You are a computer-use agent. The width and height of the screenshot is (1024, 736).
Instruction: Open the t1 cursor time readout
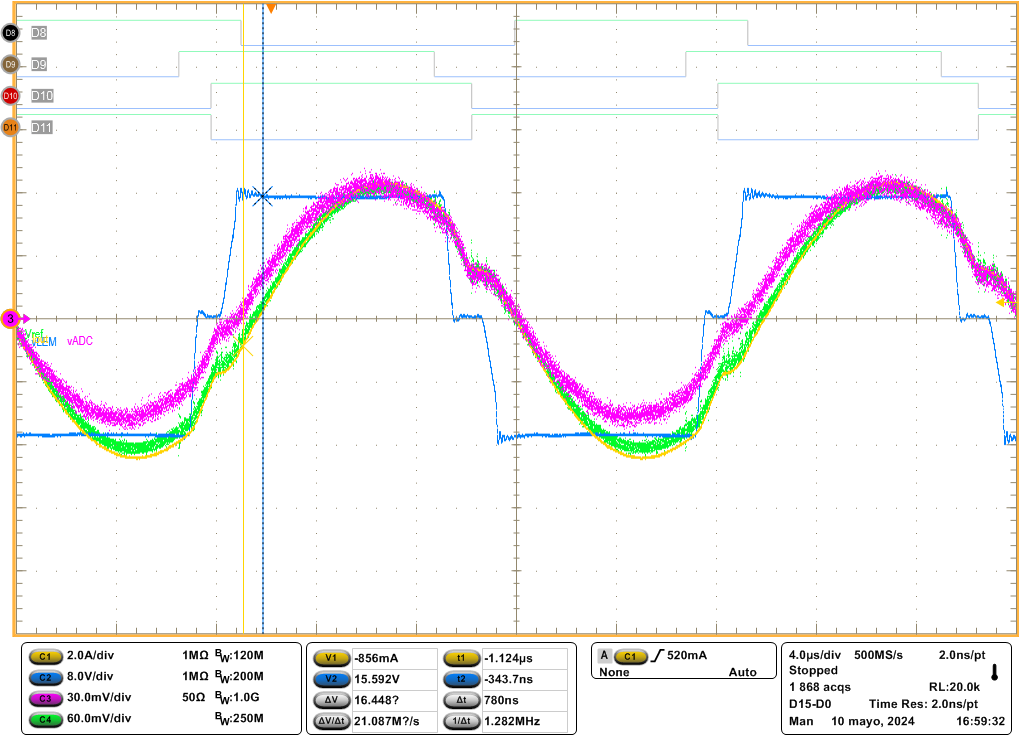click(524, 658)
